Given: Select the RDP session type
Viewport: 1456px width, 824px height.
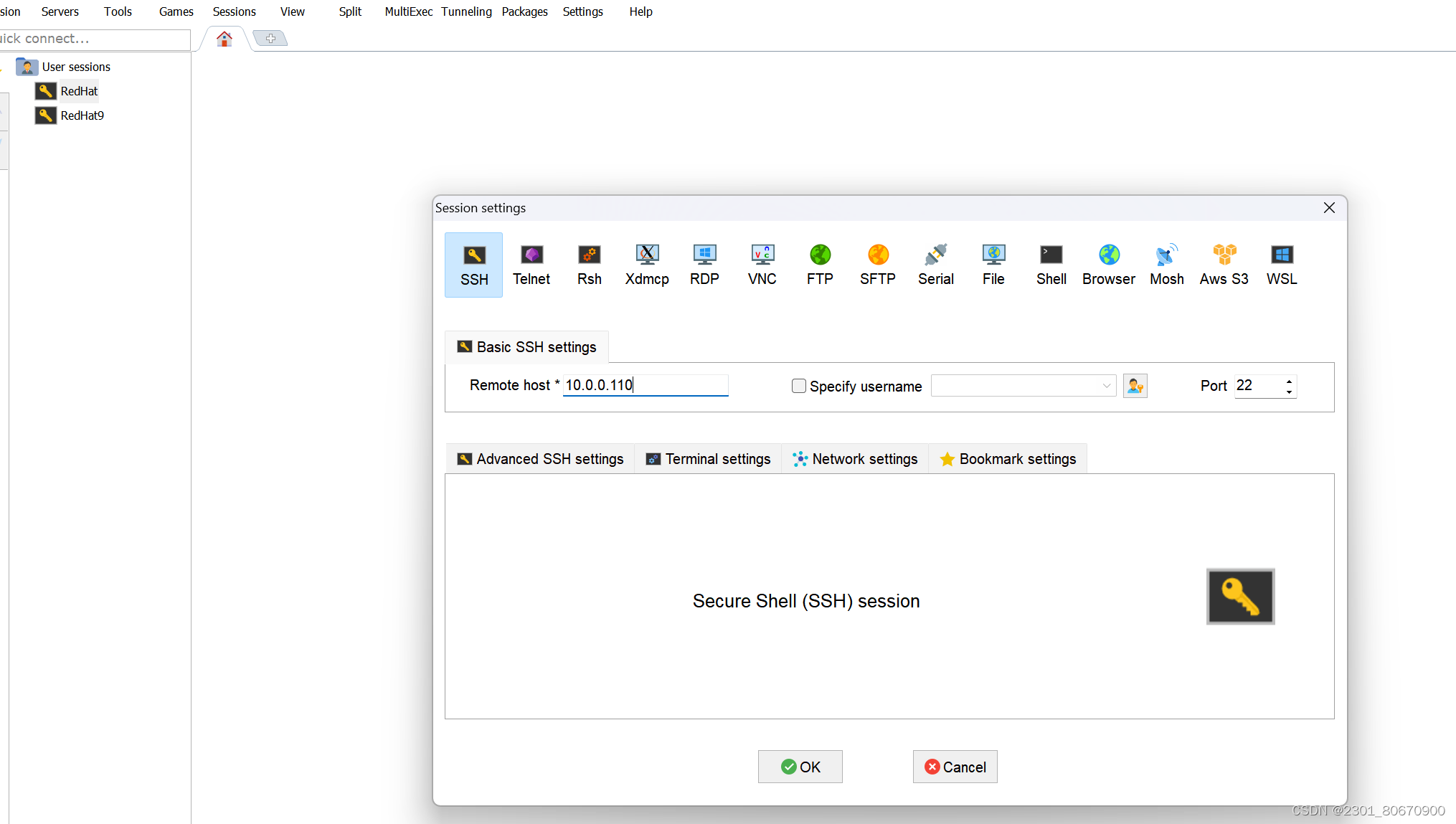Looking at the screenshot, I should [704, 265].
